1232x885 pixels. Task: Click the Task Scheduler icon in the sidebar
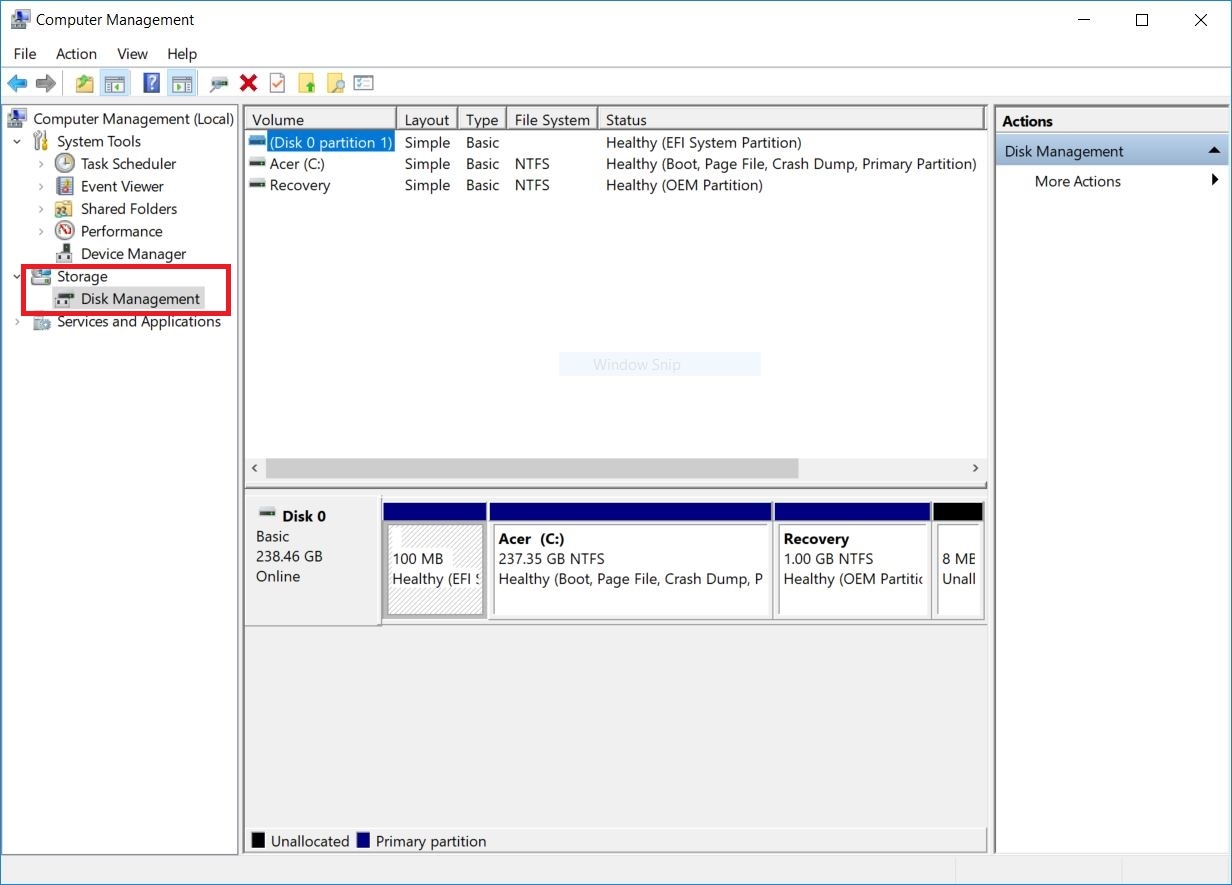(63, 163)
